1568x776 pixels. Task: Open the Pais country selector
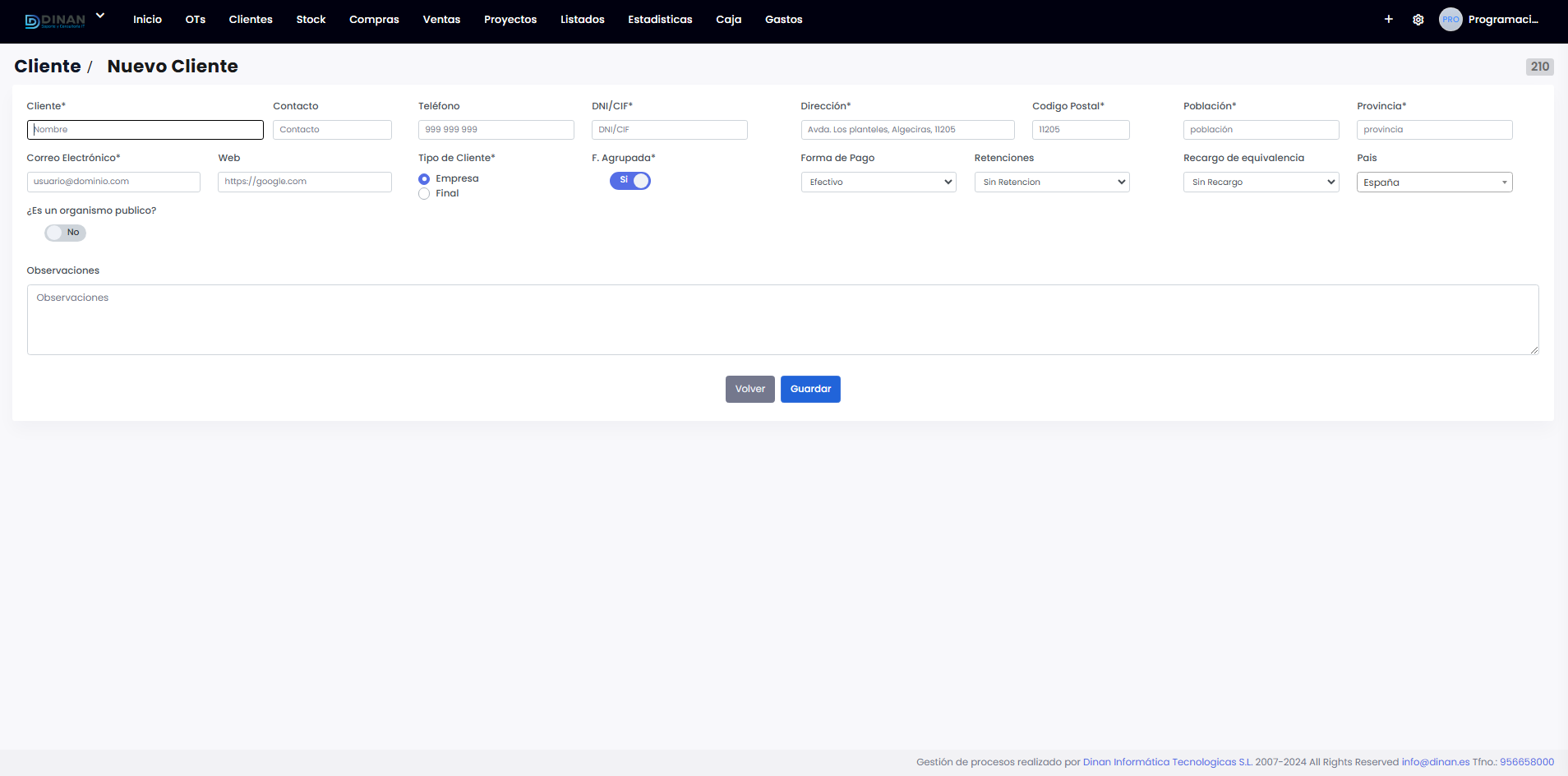(x=1433, y=182)
